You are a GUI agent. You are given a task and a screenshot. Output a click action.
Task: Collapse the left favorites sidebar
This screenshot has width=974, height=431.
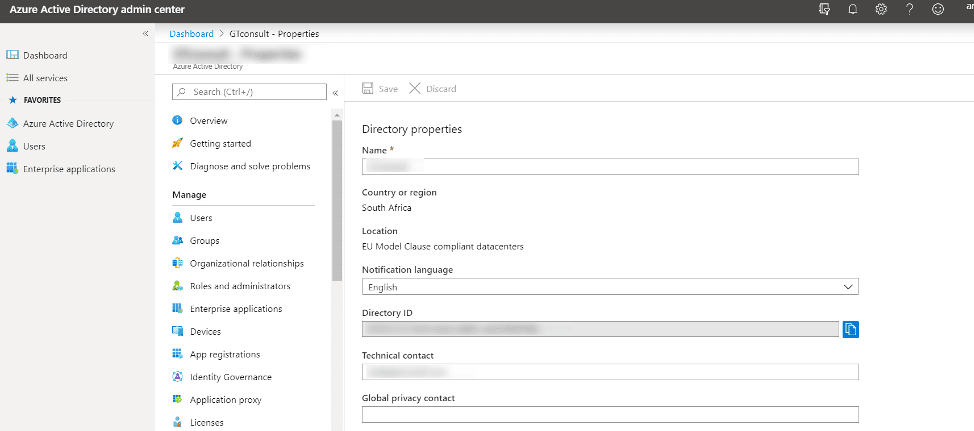[145, 34]
